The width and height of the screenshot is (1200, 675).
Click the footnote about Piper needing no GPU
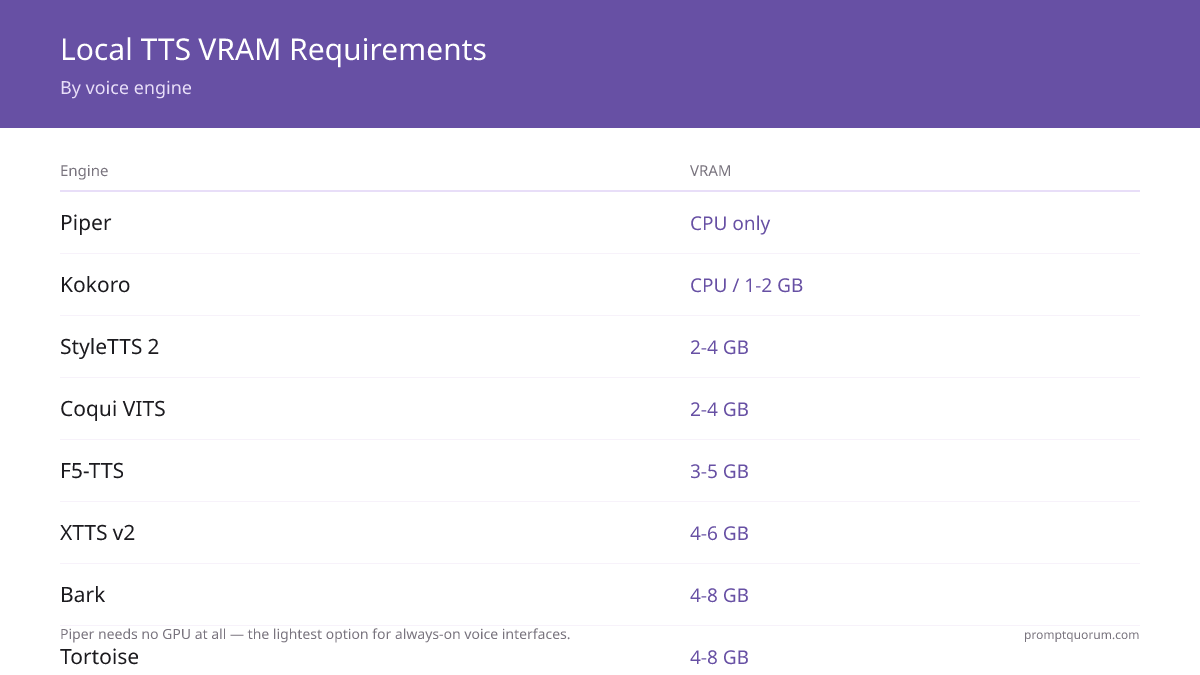coord(315,634)
